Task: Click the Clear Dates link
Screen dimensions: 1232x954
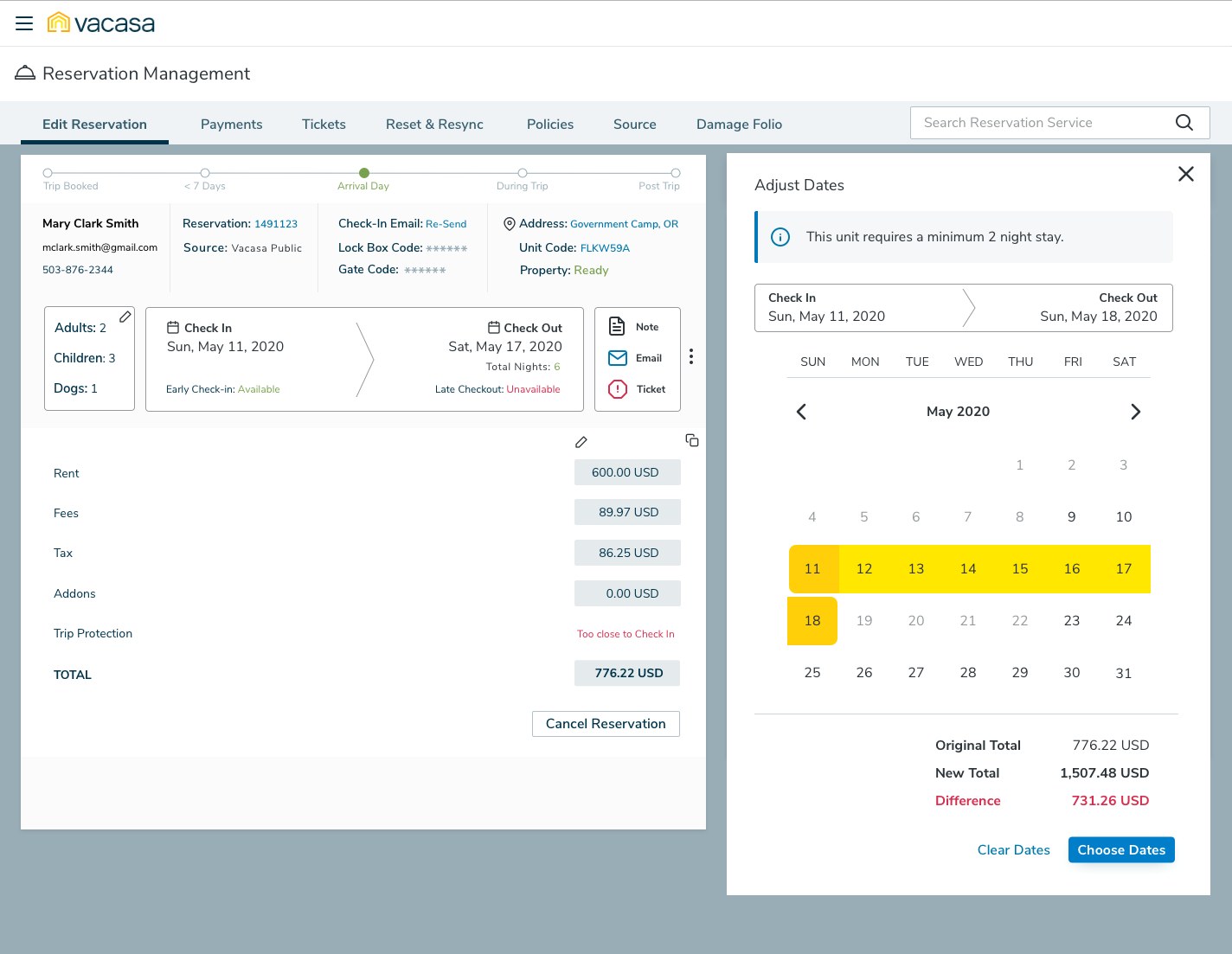Action: [1014, 850]
